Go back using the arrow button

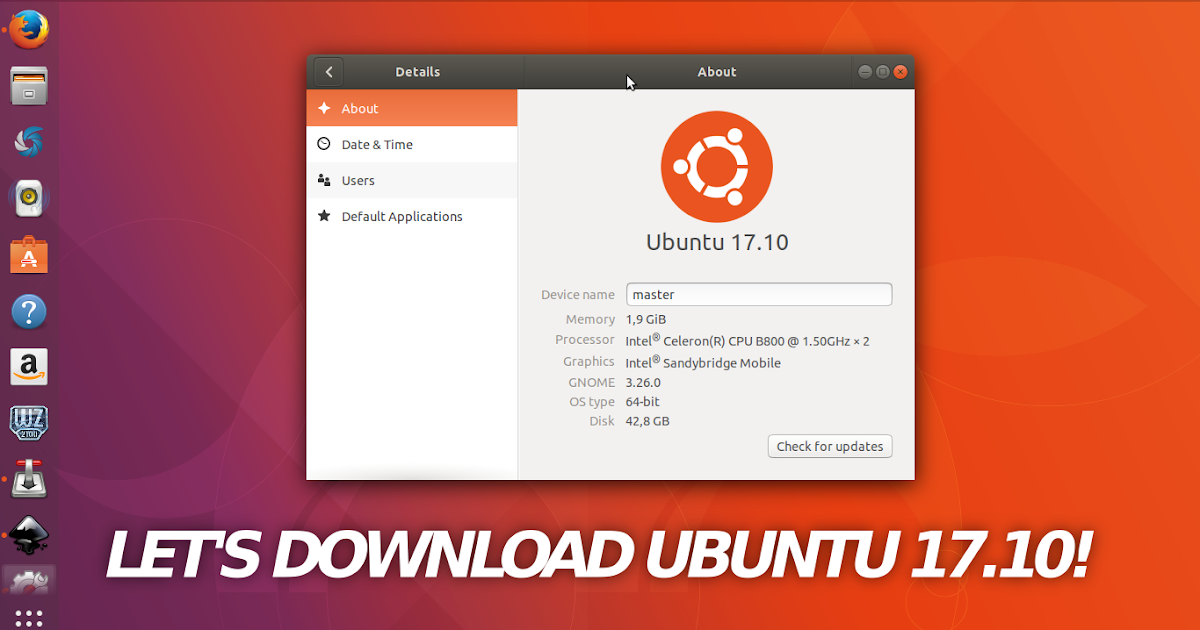pos(328,71)
